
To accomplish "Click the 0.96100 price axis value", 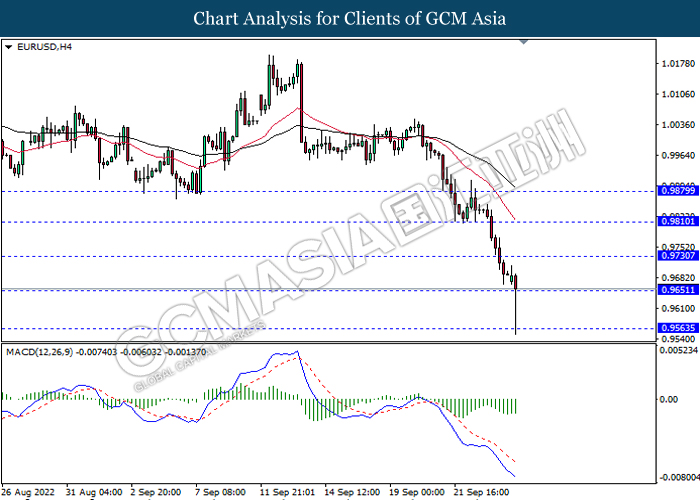I will tap(678, 308).
